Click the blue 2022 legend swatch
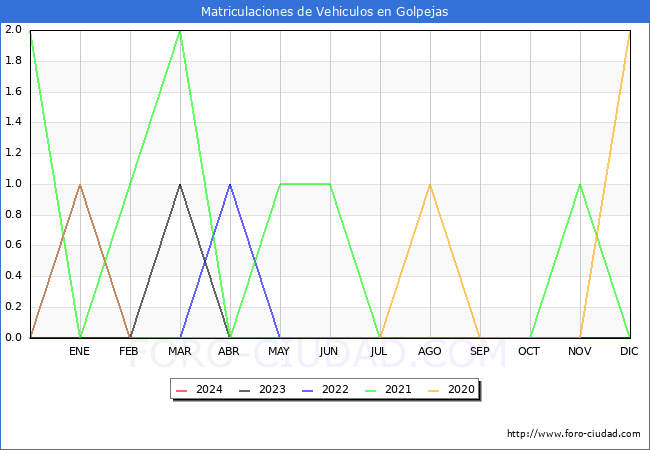This screenshot has width=650, height=450. tap(308, 390)
